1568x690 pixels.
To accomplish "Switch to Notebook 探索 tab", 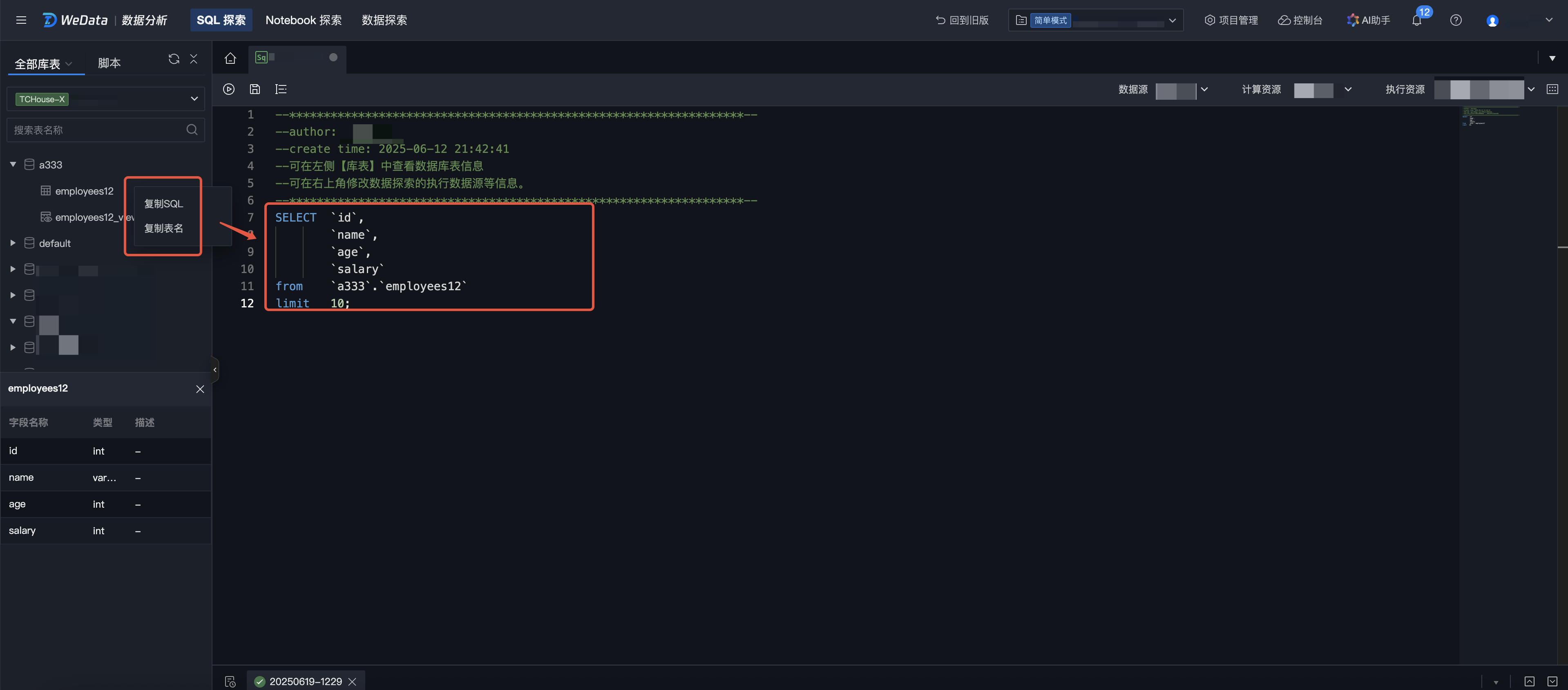I will 303,20.
